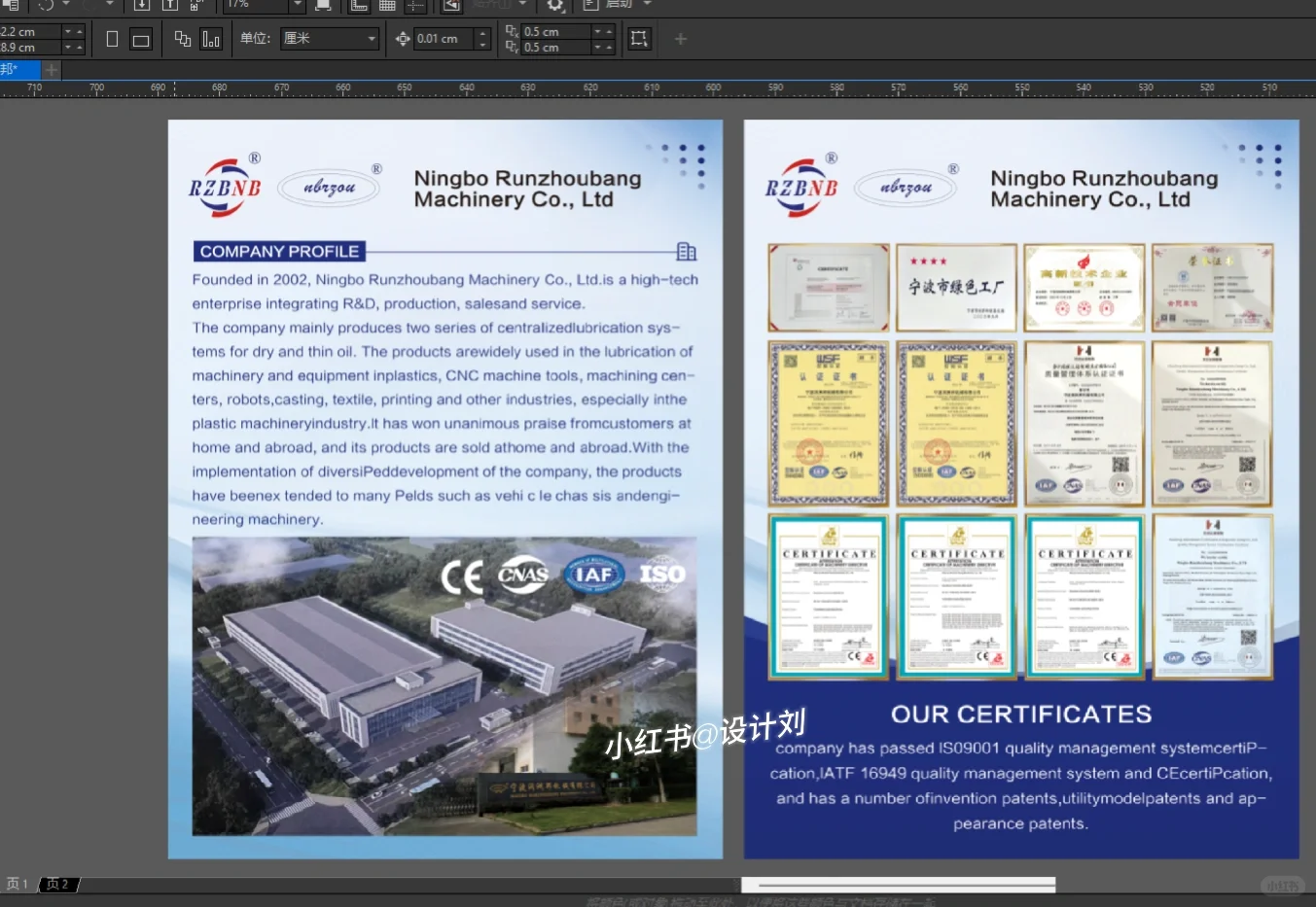Click the plus icon in the property bar

681,39
